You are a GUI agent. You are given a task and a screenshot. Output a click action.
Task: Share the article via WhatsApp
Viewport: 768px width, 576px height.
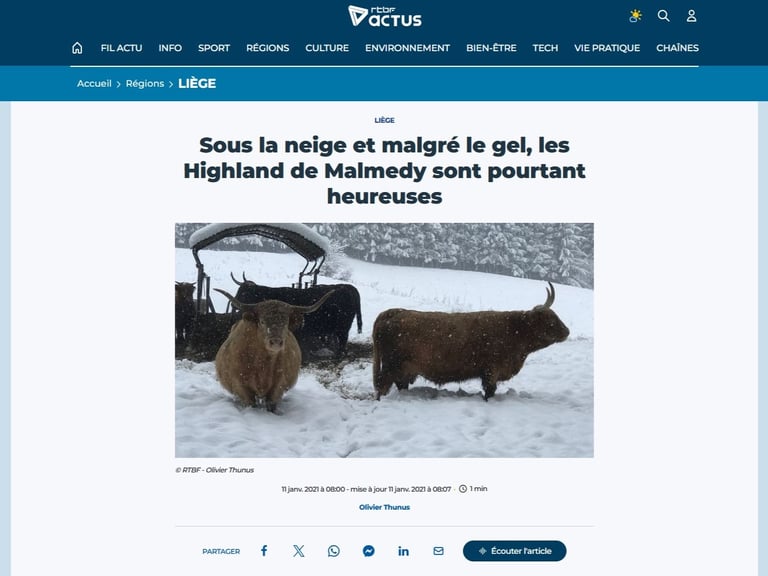tap(334, 551)
